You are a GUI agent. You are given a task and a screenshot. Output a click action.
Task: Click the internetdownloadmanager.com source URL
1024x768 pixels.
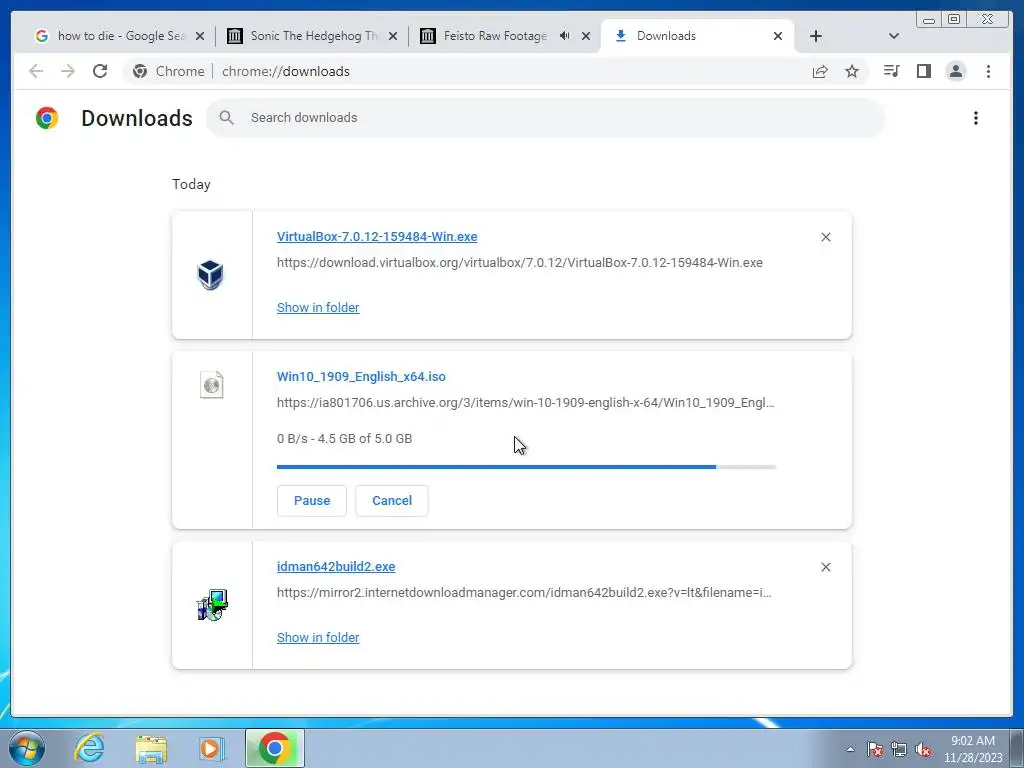(524, 593)
